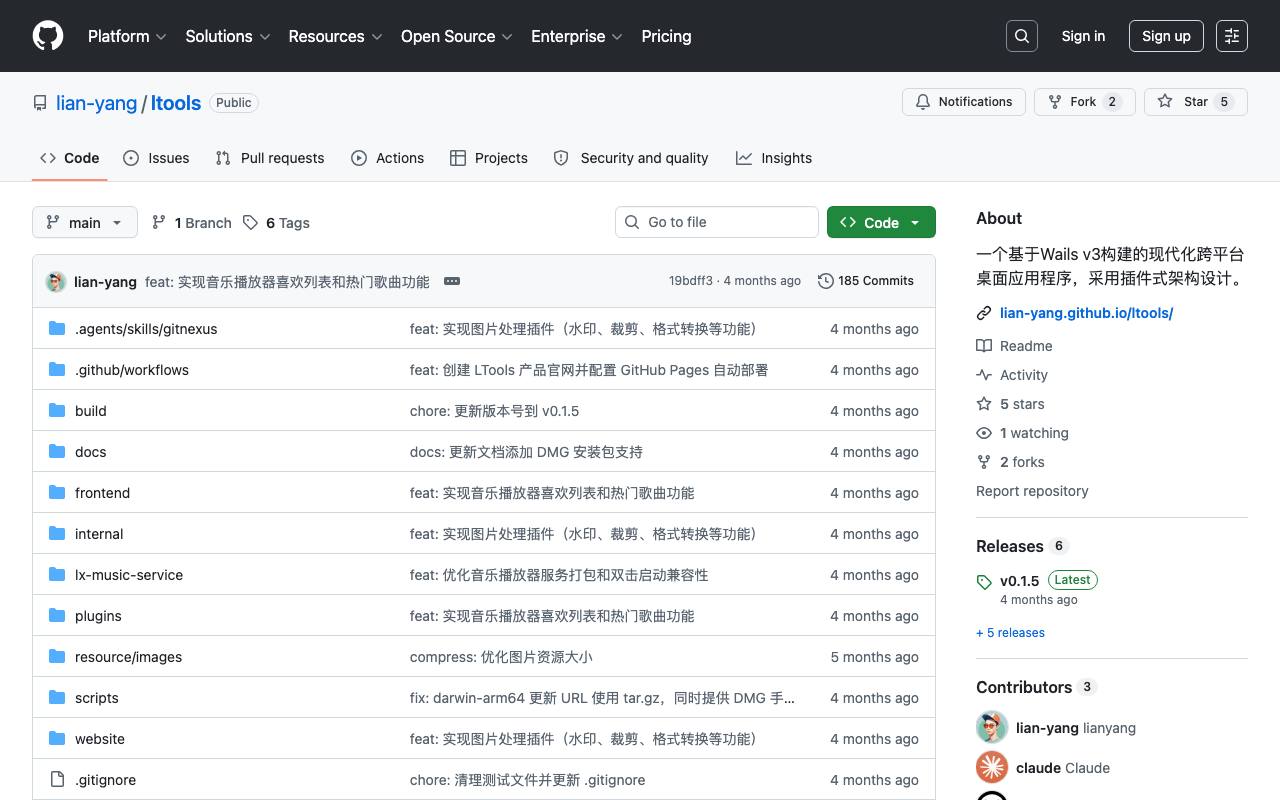Click the tag icon beside v0.1.5 release
This screenshot has width=1280, height=800.
[984, 581]
